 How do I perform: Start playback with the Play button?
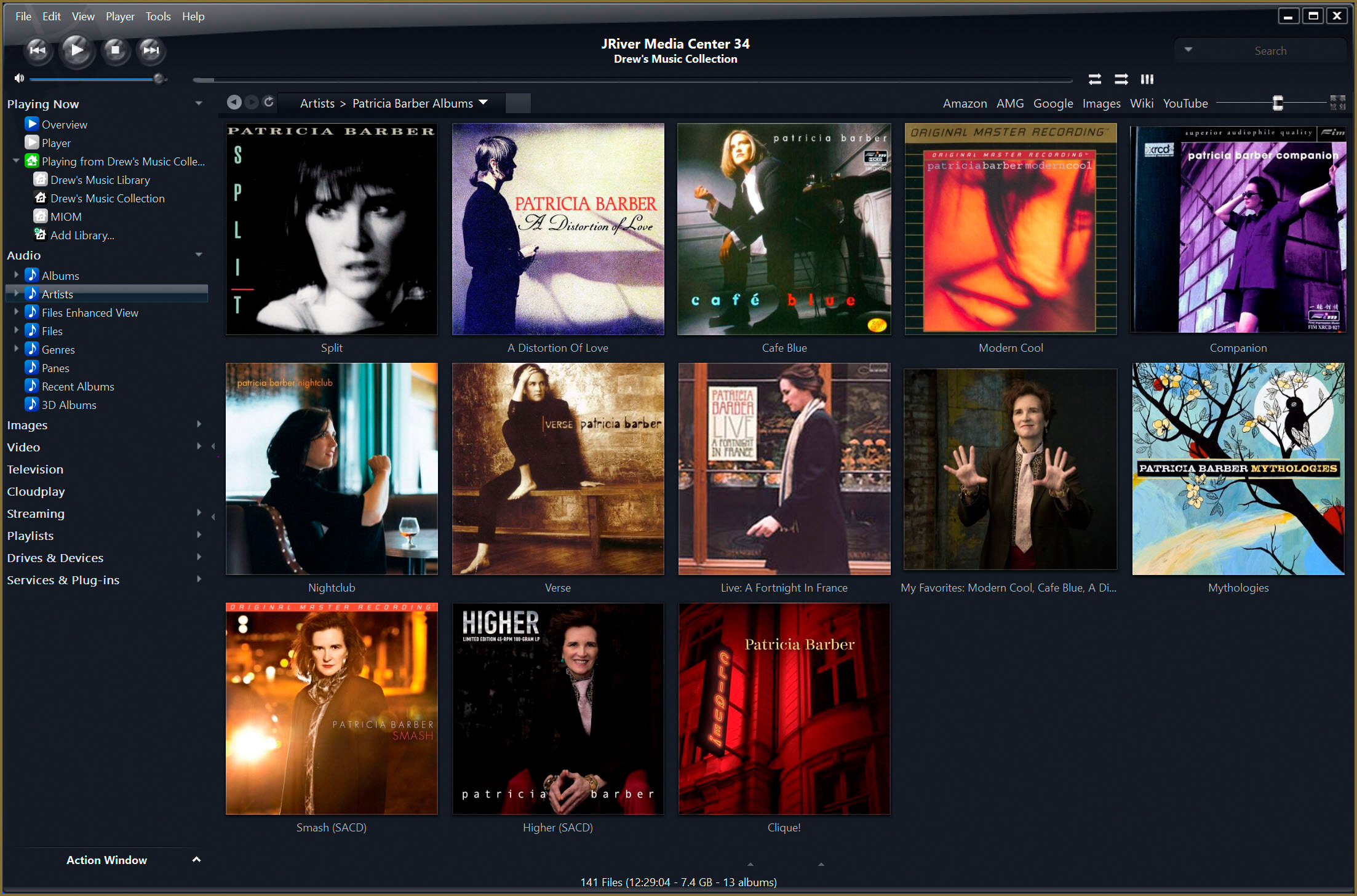click(76, 50)
